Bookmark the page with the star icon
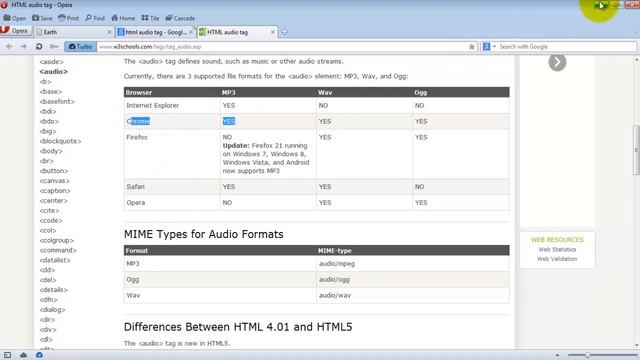Image resolution: width=640 pixels, height=360 pixels. point(471,47)
